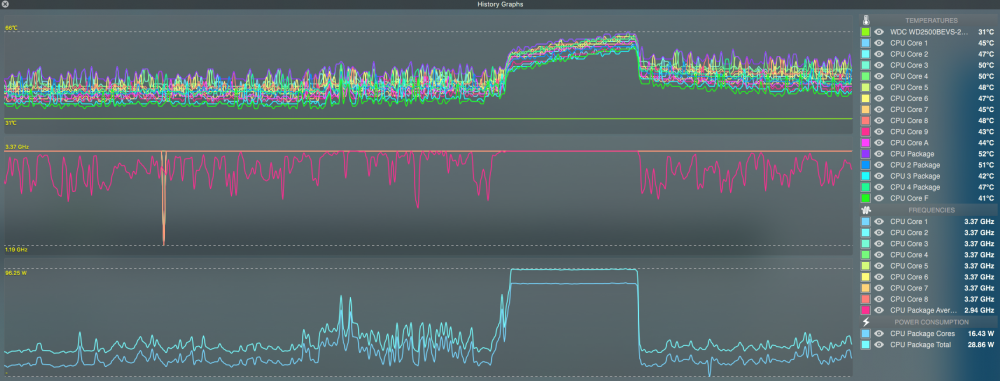The width and height of the screenshot is (1000, 381).
Task: Toggle visibility of CPU Core 3 temperature
Action: click(879, 65)
